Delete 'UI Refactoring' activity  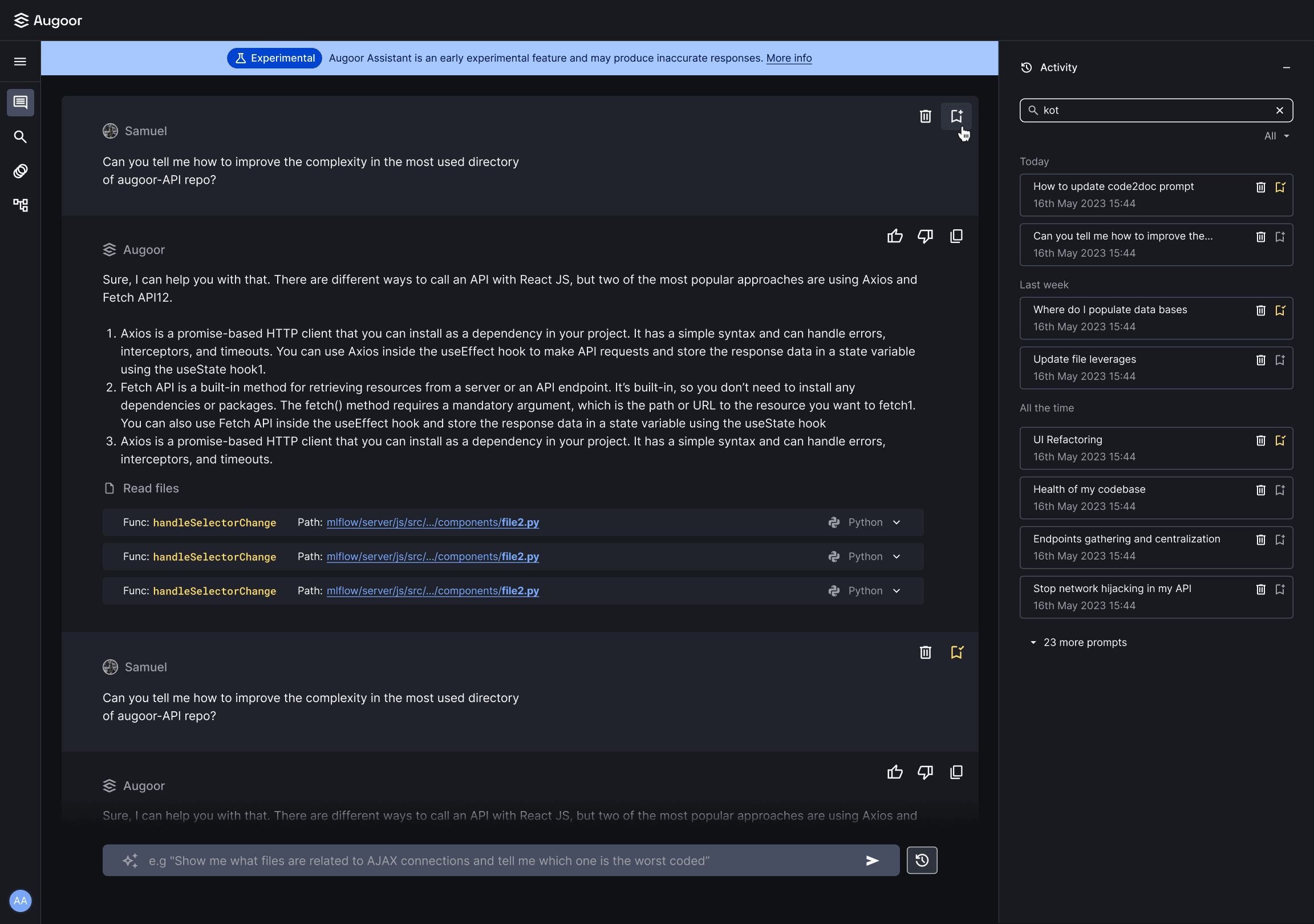coord(1261,440)
